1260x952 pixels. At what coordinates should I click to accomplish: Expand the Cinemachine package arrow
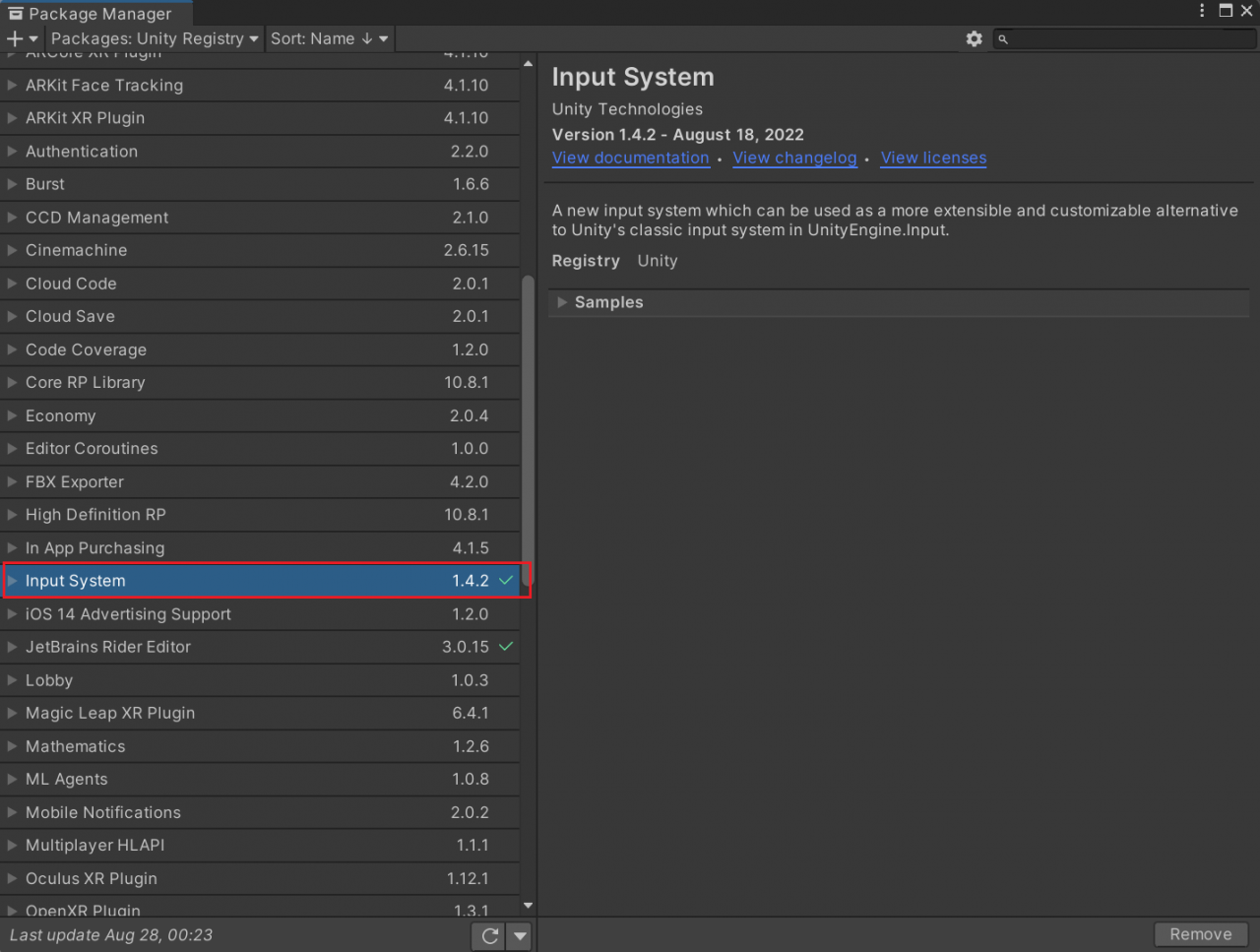point(12,250)
